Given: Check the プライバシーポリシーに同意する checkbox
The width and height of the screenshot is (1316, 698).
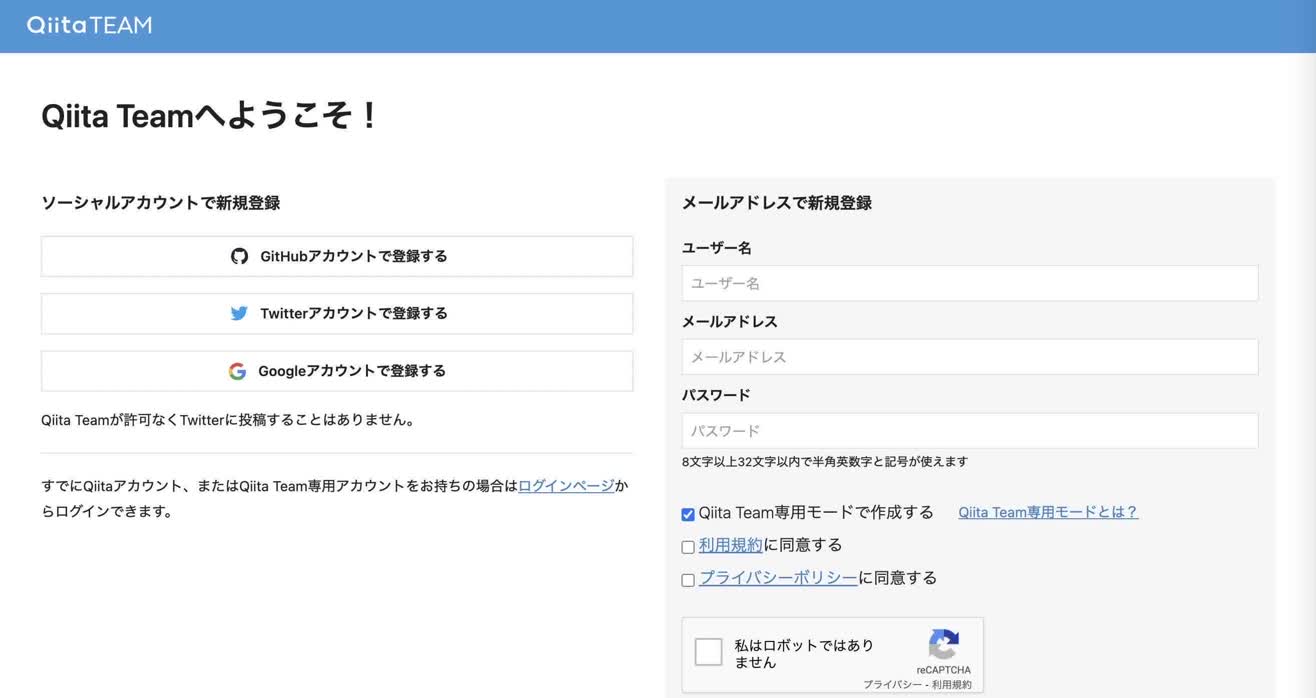Looking at the screenshot, I should pos(688,580).
